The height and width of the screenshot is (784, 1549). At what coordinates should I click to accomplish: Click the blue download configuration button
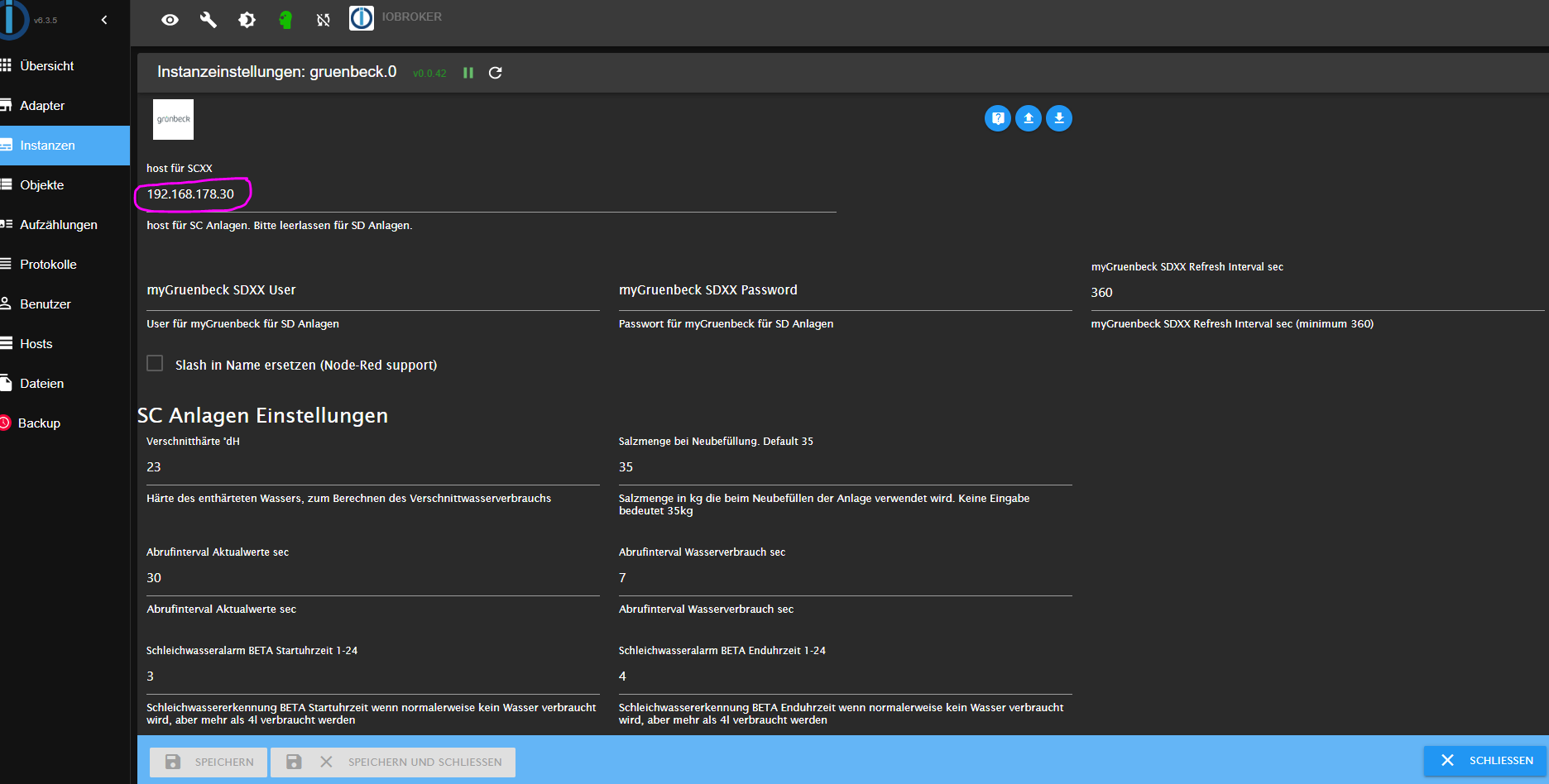1059,118
